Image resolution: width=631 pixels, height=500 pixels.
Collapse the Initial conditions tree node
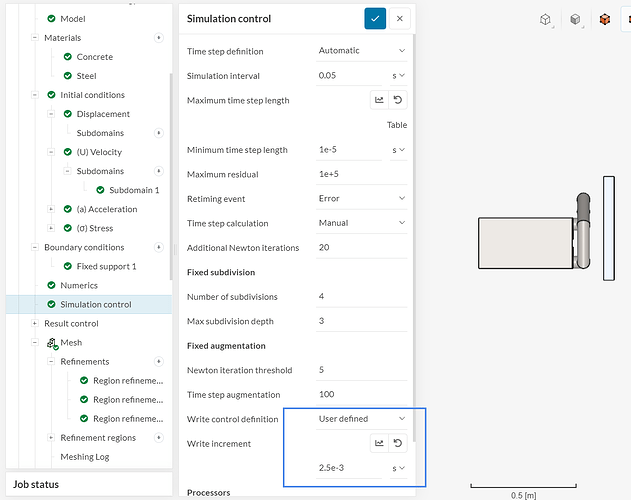click(x=36, y=95)
